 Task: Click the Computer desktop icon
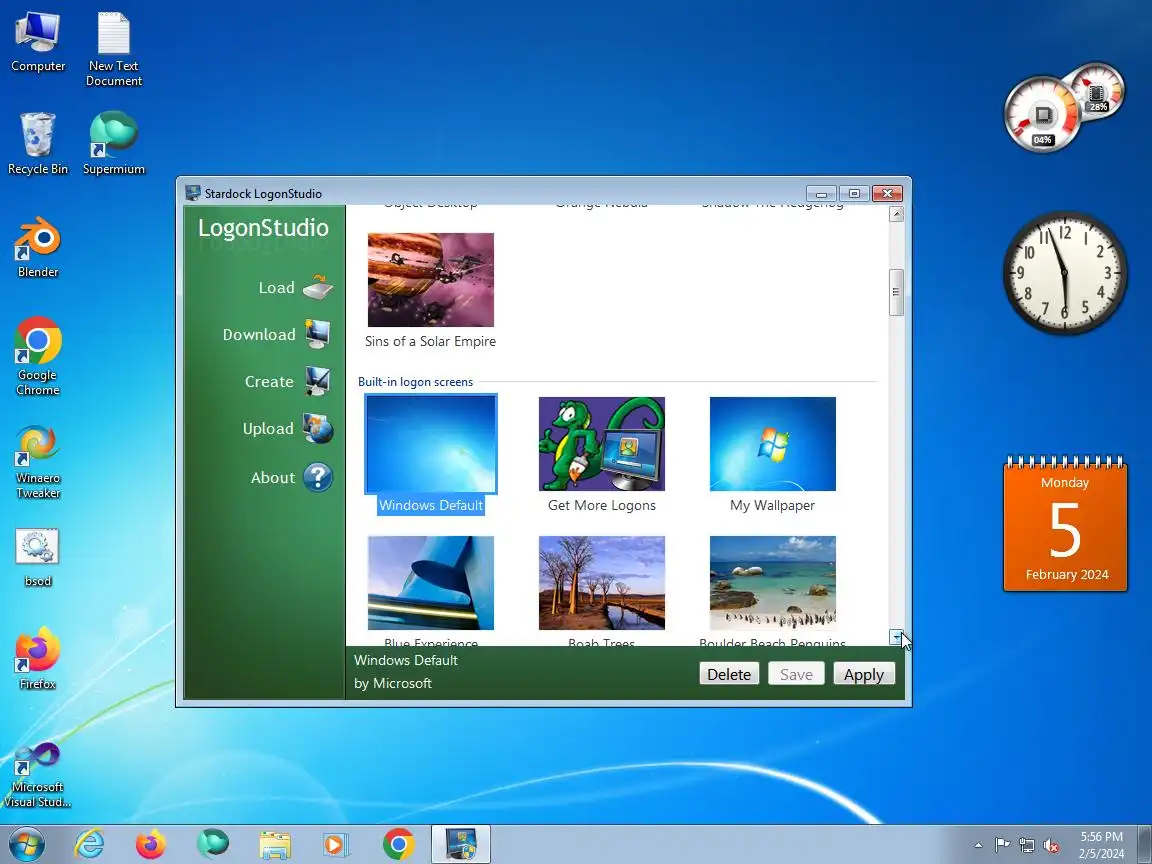pyautogui.click(x=38, y=43)
